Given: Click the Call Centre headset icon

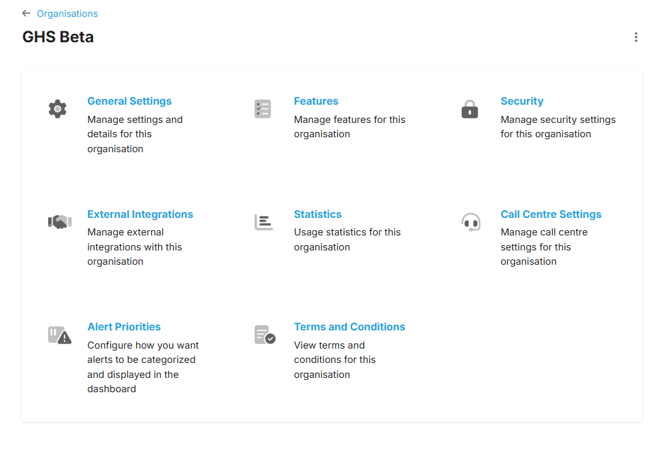Looking at the screenshot, I should coord(470,222).
